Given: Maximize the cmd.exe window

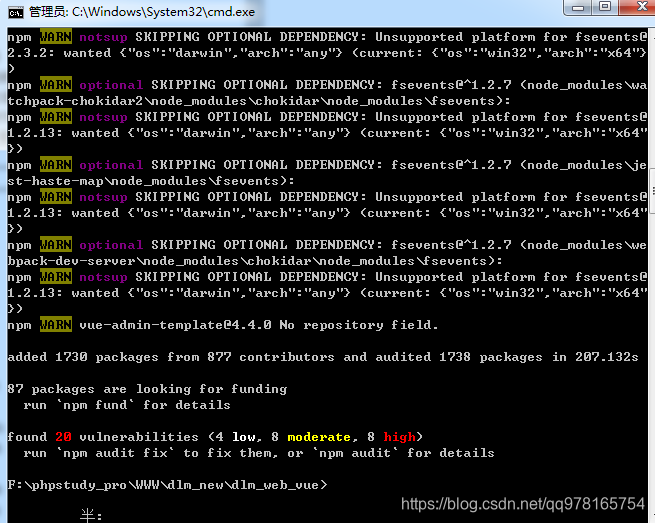Looking at the screenshot, I should click(605, 8).
